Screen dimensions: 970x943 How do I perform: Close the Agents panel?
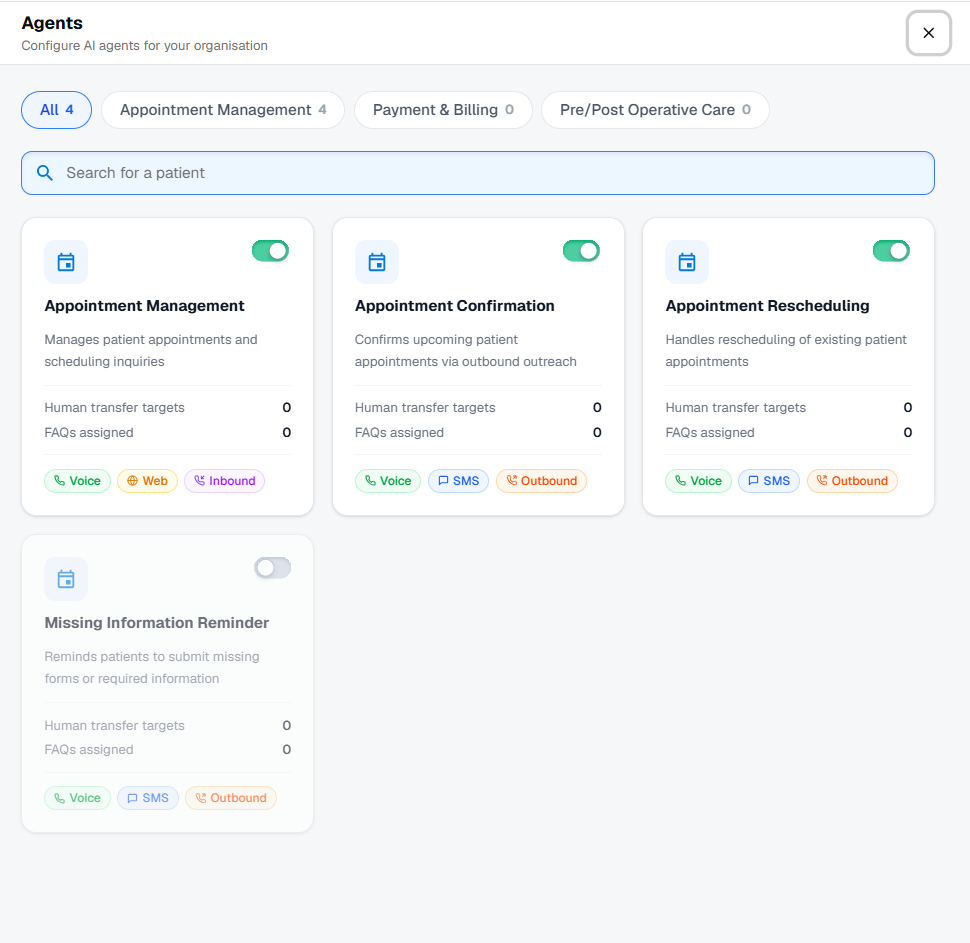point(928,33)
